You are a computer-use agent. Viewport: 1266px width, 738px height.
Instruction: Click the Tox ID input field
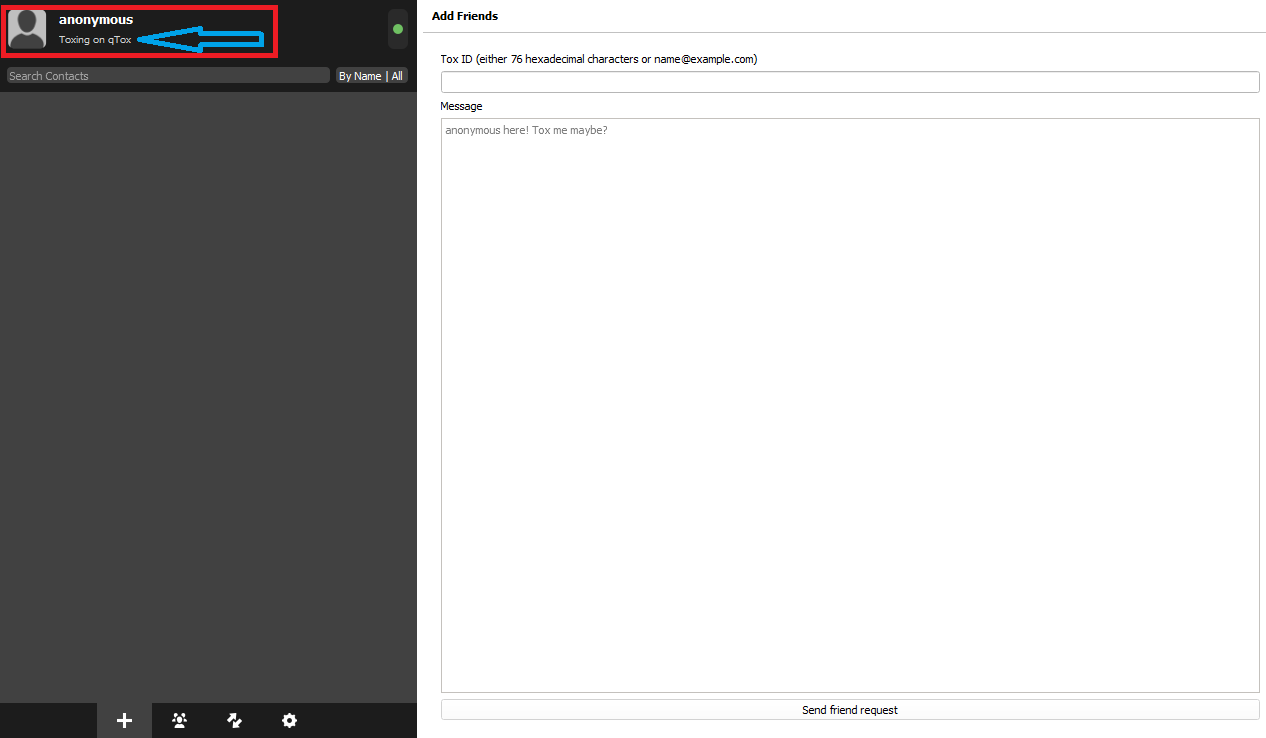click(849, 82)
